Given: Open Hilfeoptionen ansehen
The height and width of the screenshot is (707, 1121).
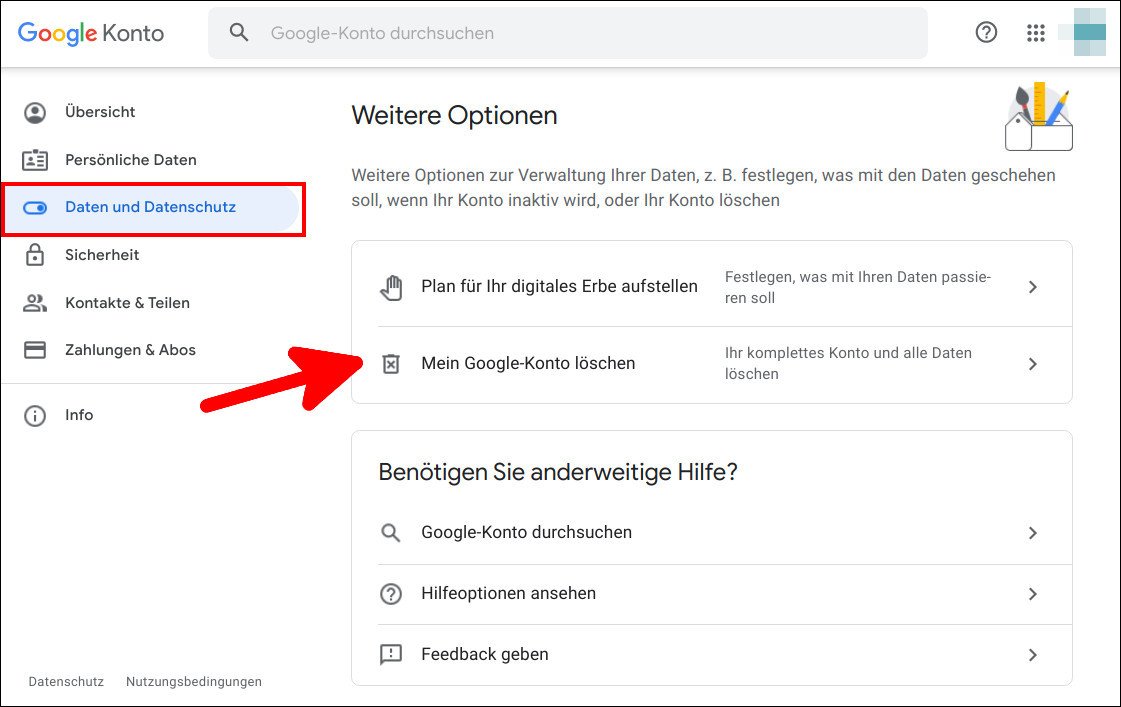Looking at the screenshot, I should 711,594.
